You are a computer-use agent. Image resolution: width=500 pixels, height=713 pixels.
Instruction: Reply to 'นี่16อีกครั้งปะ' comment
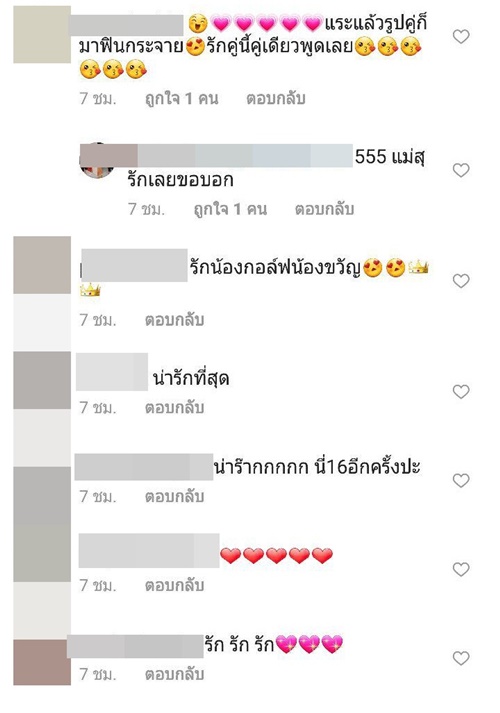[x=174, y=497]
